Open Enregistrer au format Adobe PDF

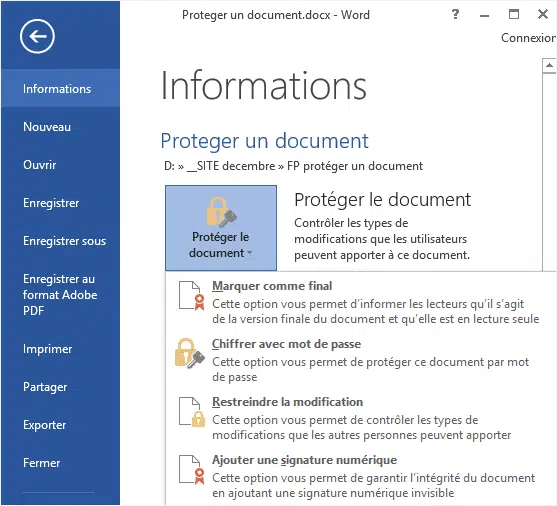60,295
